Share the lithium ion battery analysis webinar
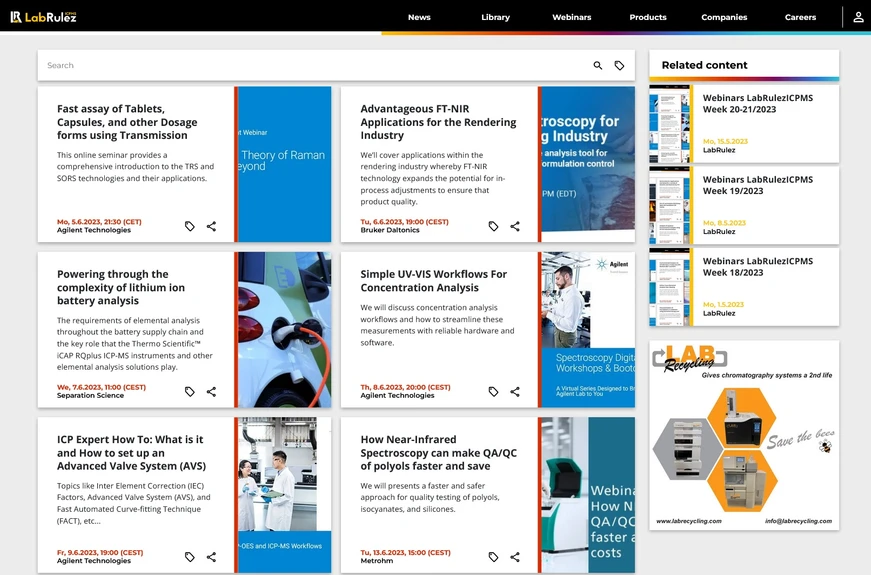The image size is (871, 575). (x=212, y=392)
